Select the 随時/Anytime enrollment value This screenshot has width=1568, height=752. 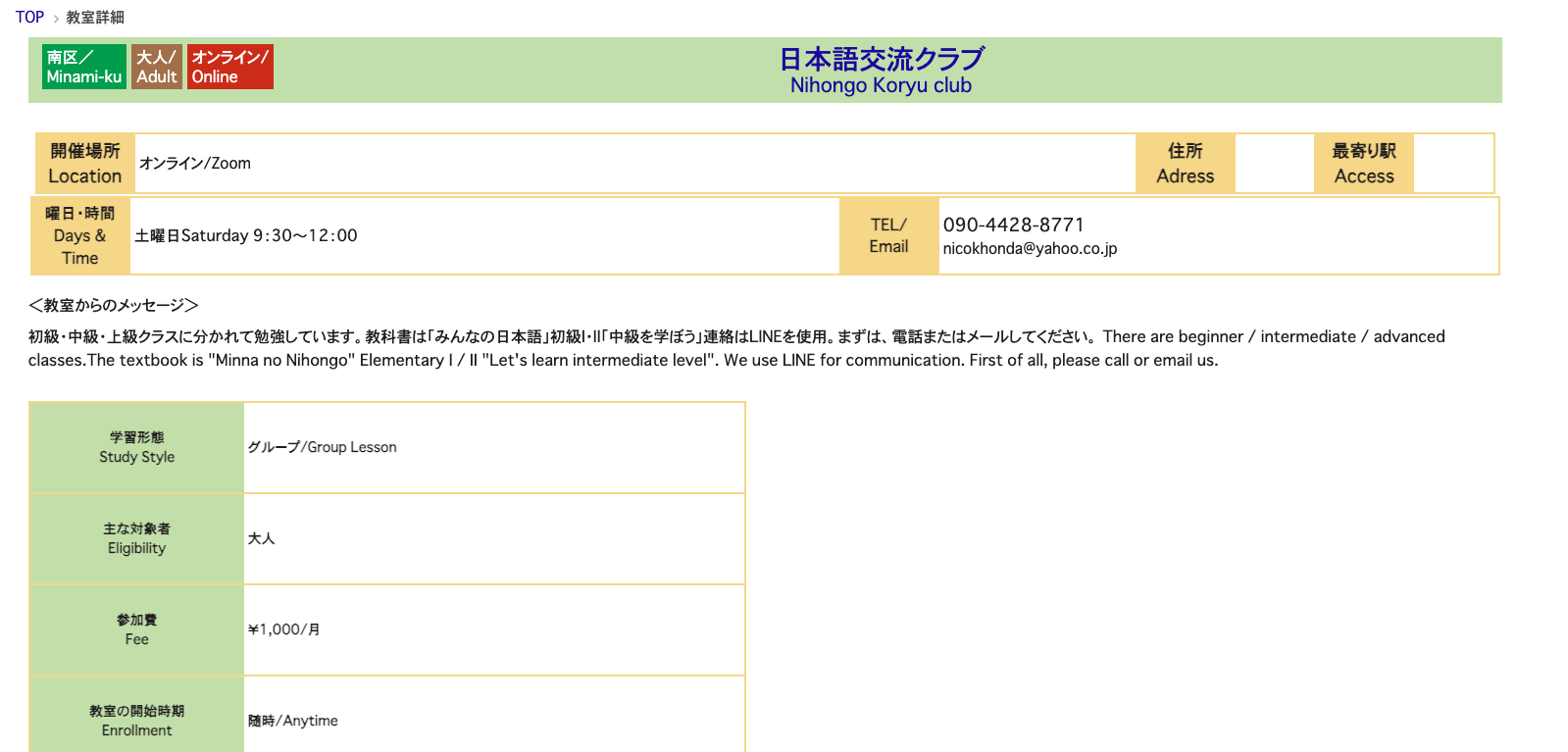tap(292, 722)
